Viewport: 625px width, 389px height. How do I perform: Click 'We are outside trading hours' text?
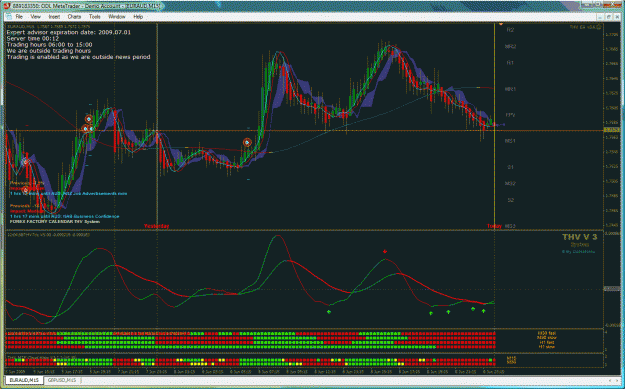[x=49, y=51]
